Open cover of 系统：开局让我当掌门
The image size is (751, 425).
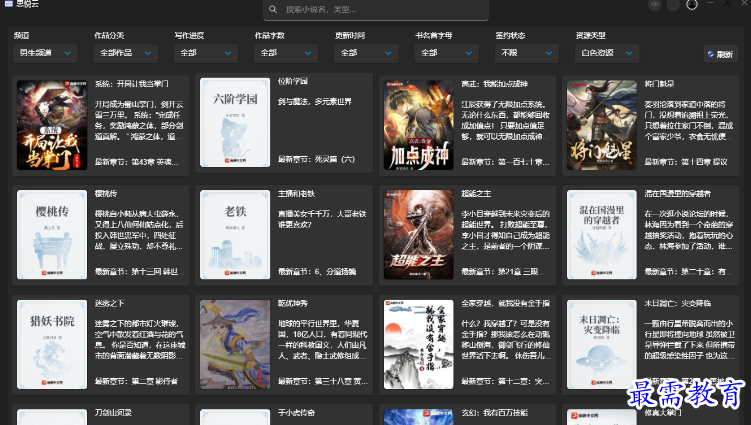click(52, 125)
